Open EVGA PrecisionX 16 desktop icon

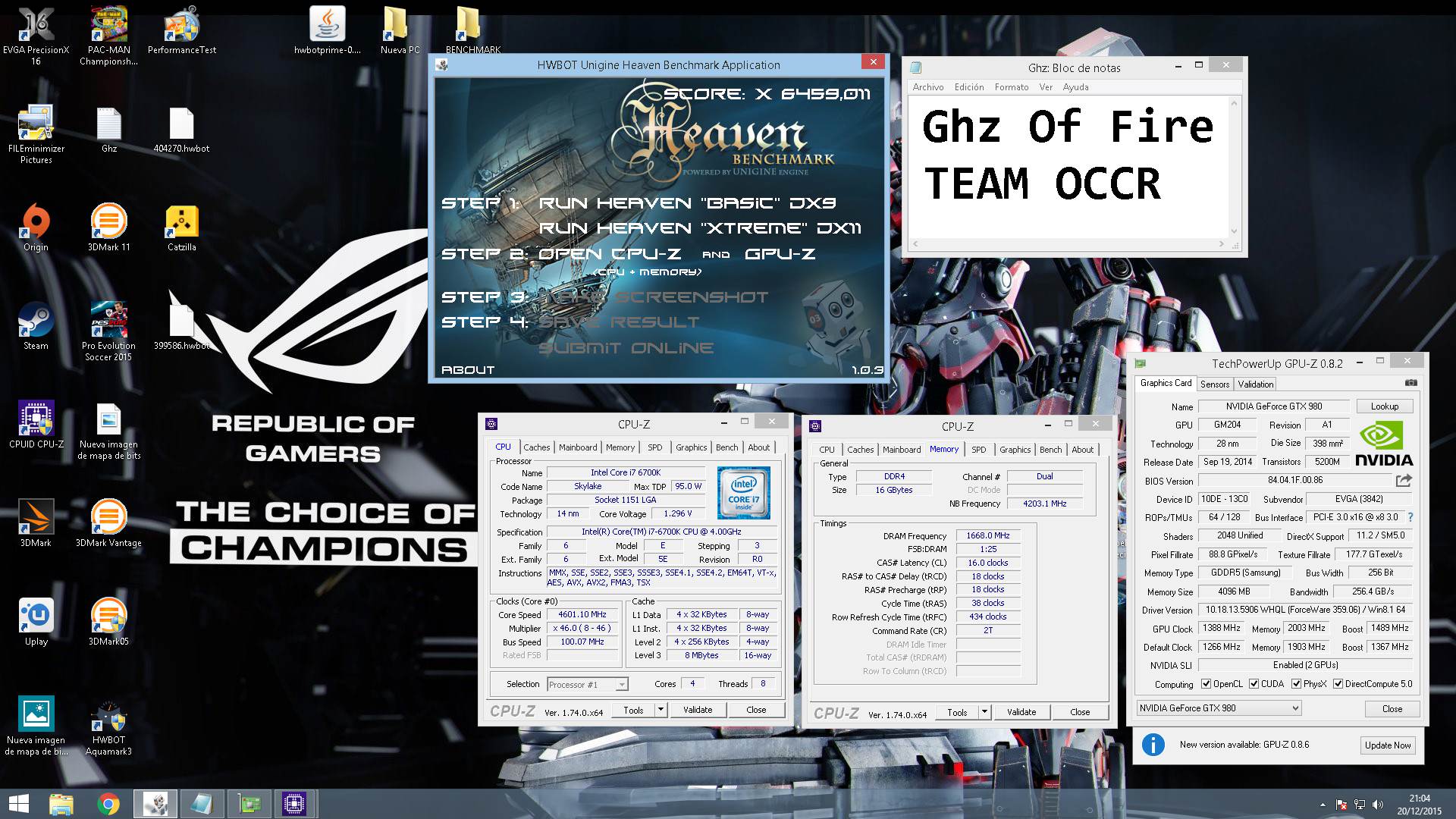pos(36,36)
